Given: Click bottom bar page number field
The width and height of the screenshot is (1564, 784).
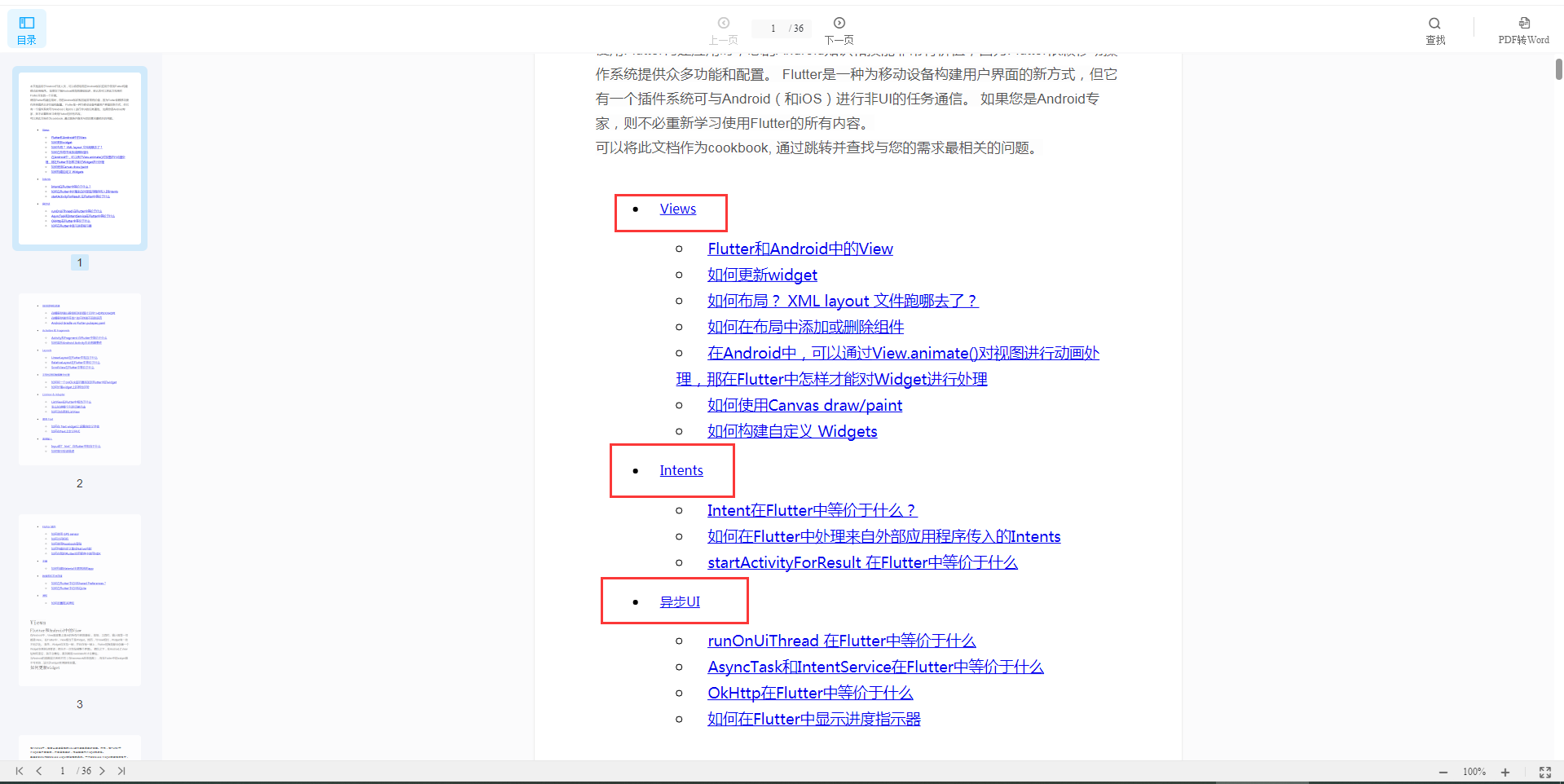Looking at the screenshot, I should 63,771.
